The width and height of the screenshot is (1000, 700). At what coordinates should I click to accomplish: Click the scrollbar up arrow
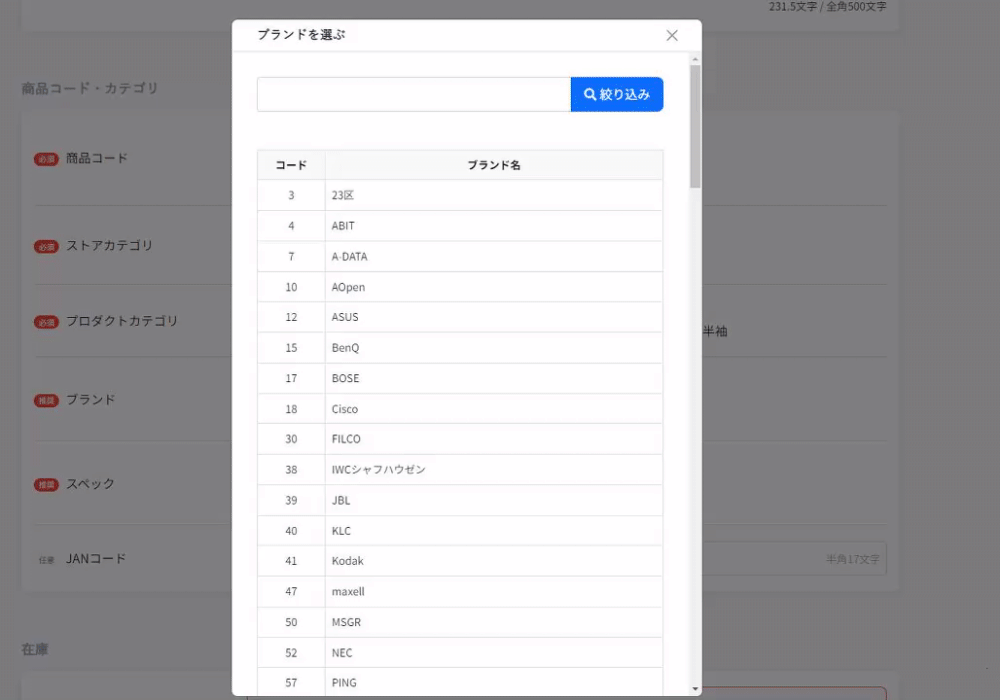click(x=695, y=59)
